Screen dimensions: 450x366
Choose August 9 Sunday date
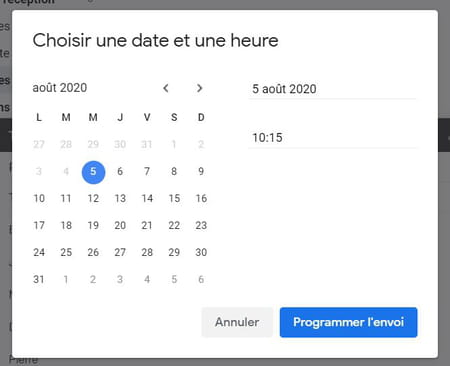[x=201, y=171]
